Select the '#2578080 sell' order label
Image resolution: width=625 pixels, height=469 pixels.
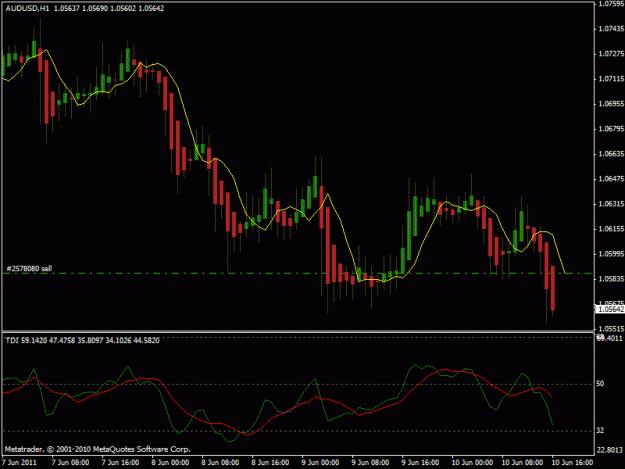tap(29, 269)
